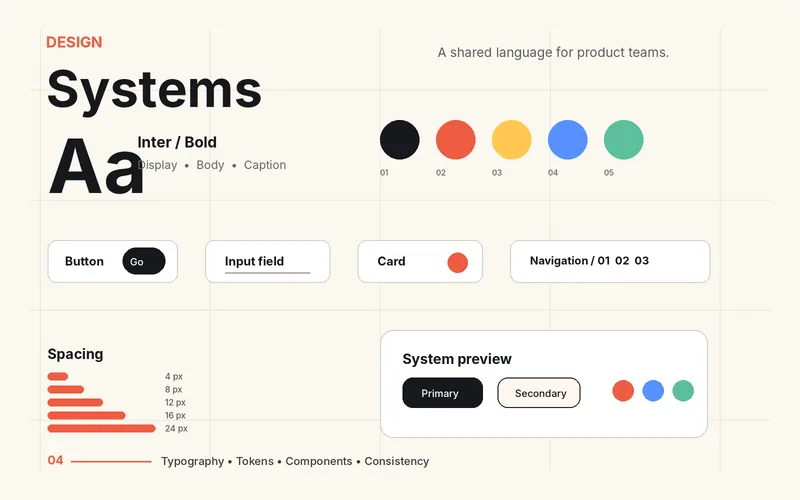800x500 pixels.
Task: Open the Navigation / 01 02 03 component
Action: coord(610,261)
